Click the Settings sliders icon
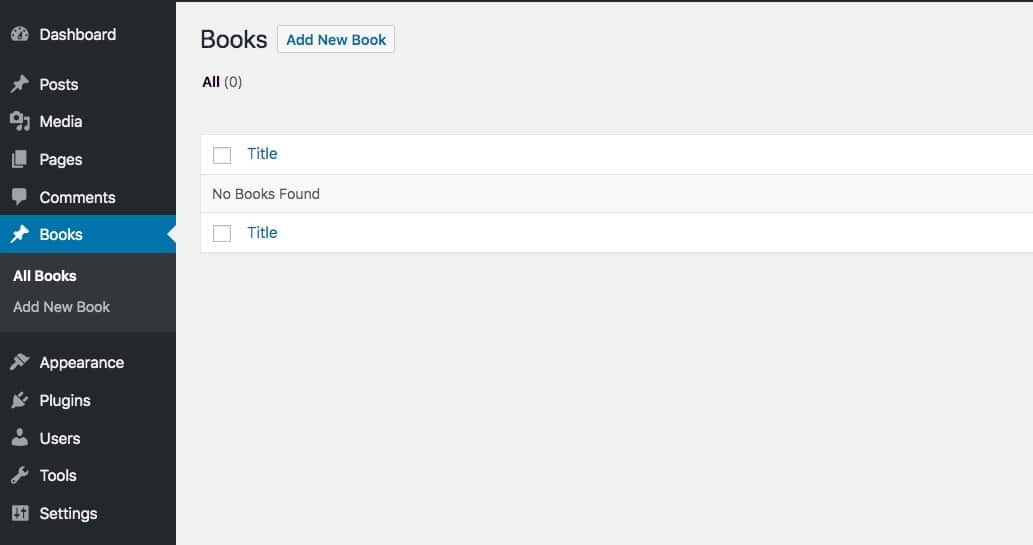Viewport: 1033px width, 545px height. click(x=19, y=513)
